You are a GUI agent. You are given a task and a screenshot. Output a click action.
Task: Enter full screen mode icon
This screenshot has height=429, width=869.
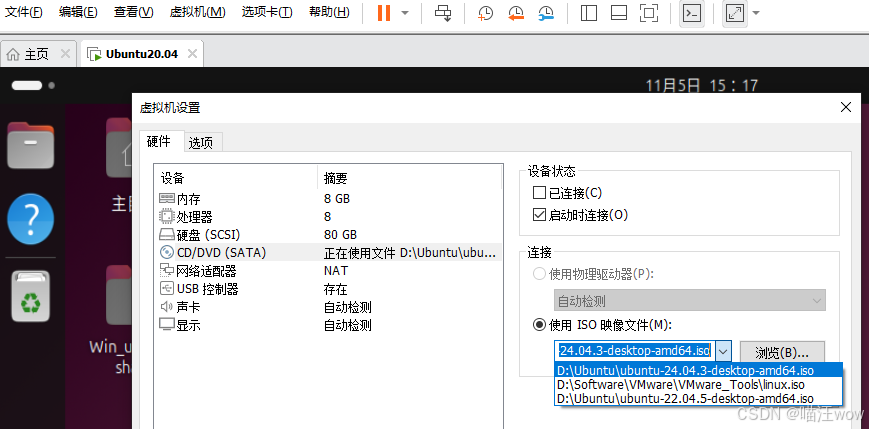[x=648, y=13]
